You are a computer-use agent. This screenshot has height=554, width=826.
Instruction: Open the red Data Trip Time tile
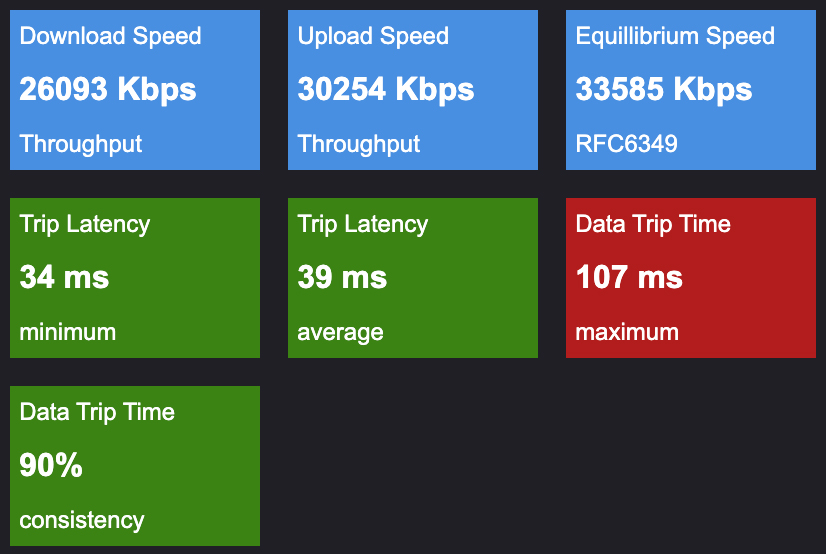coord(691,278)
